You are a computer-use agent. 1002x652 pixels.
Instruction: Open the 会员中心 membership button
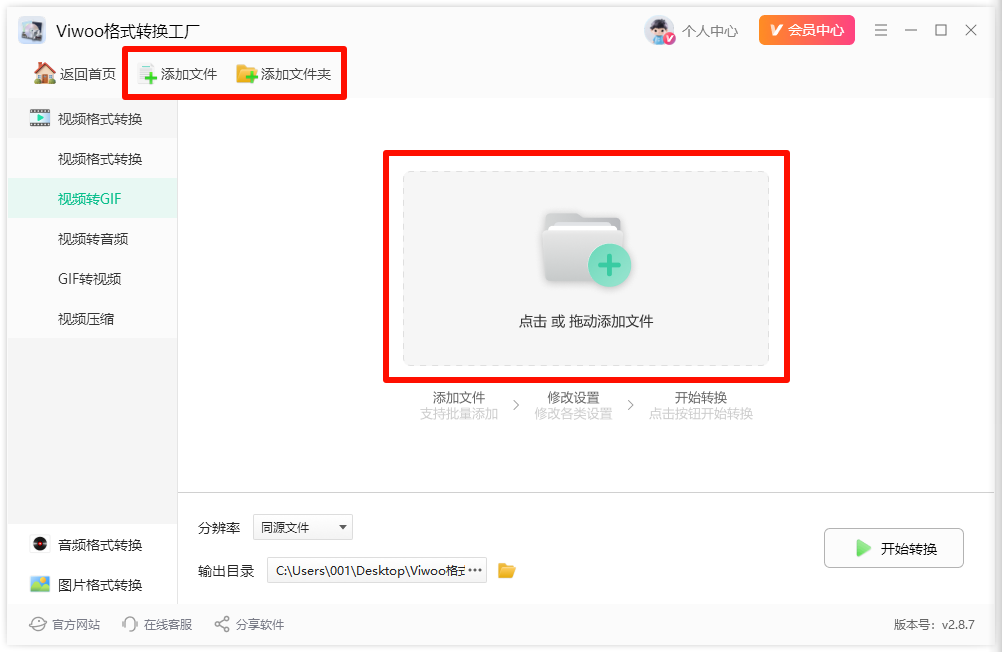coord(806,30)
